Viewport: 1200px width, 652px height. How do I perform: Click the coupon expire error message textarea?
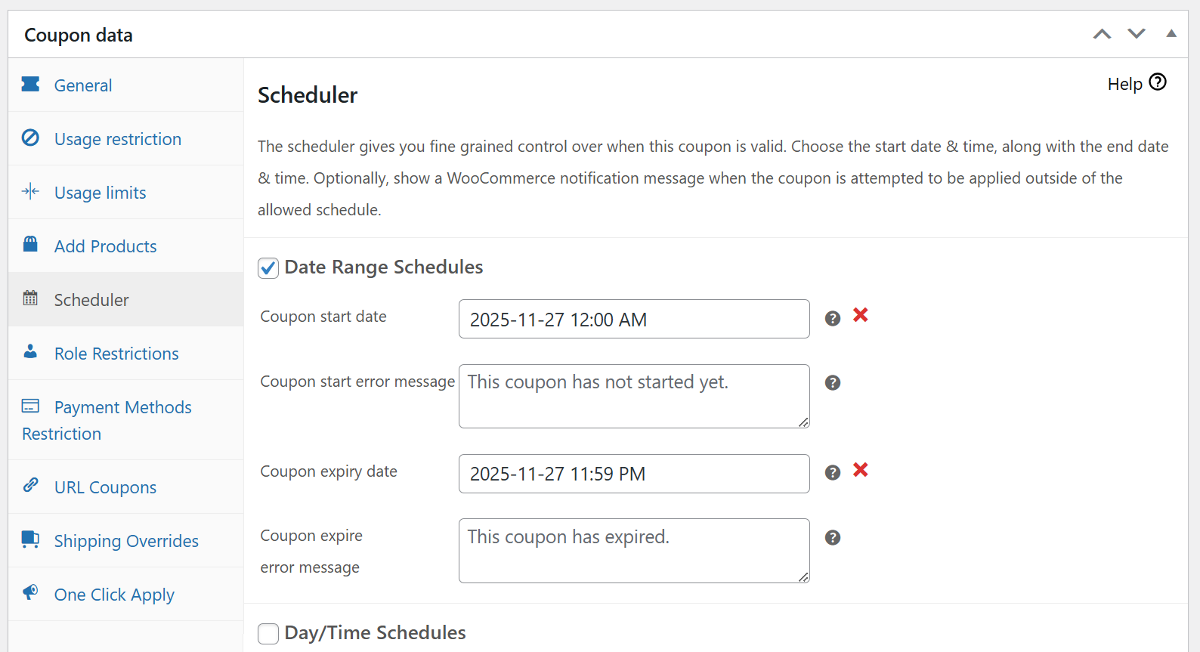[634, 550]
